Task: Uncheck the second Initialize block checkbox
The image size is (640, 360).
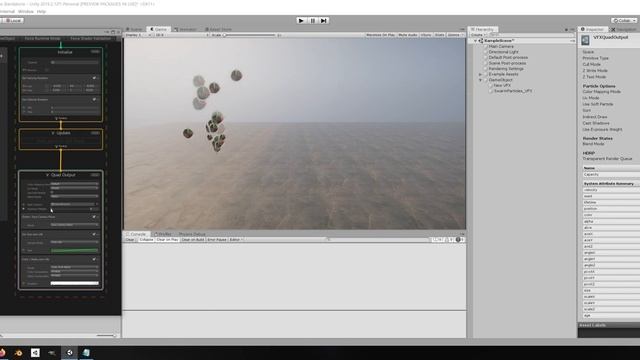Action: (94, 100)
